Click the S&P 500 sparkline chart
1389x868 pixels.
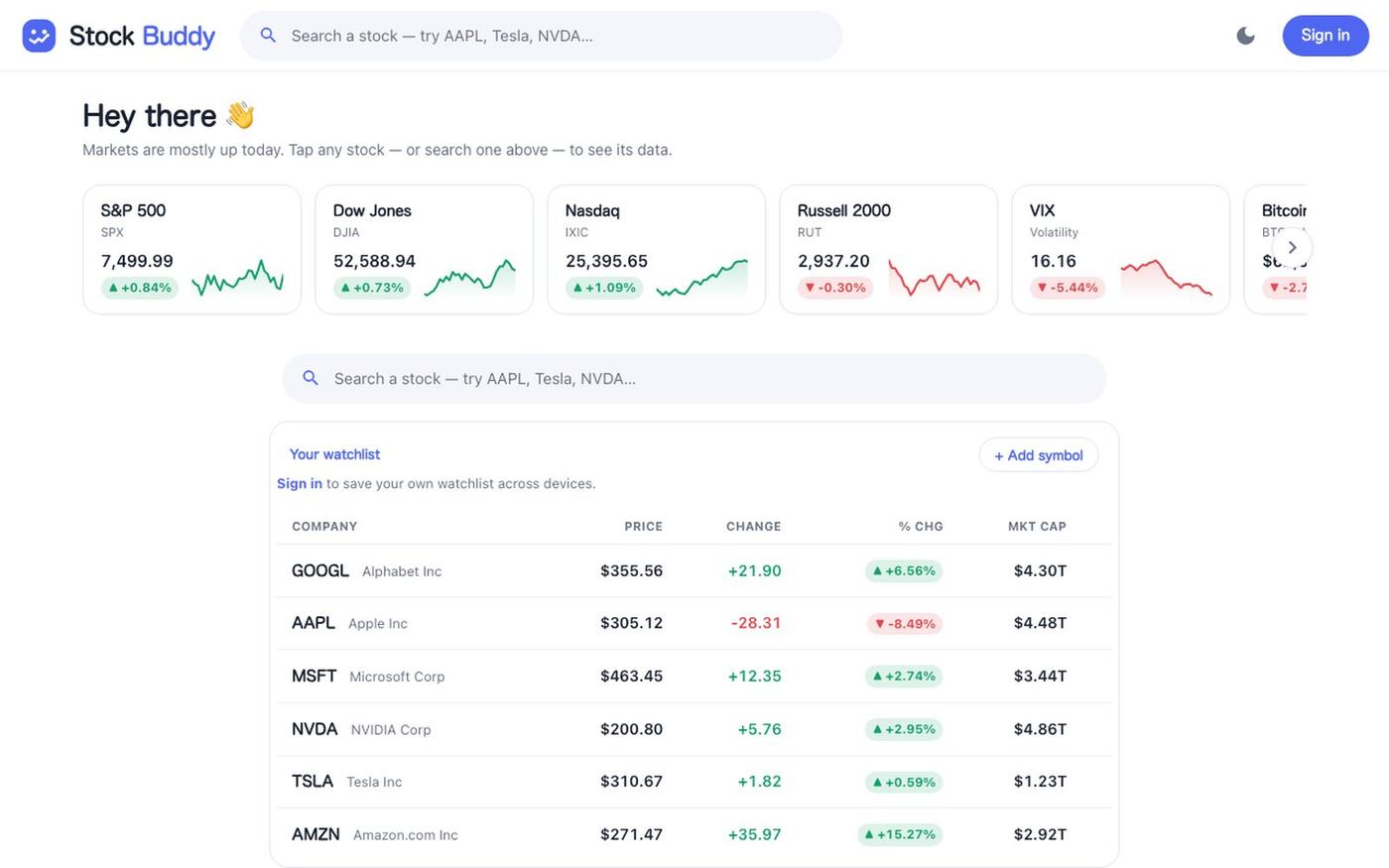click(237, 278)
